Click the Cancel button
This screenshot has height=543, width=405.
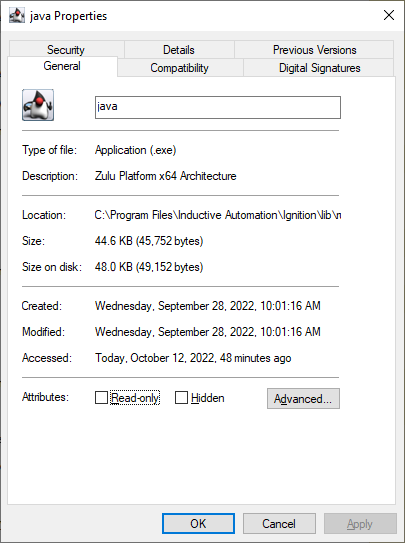pos(279,524)
